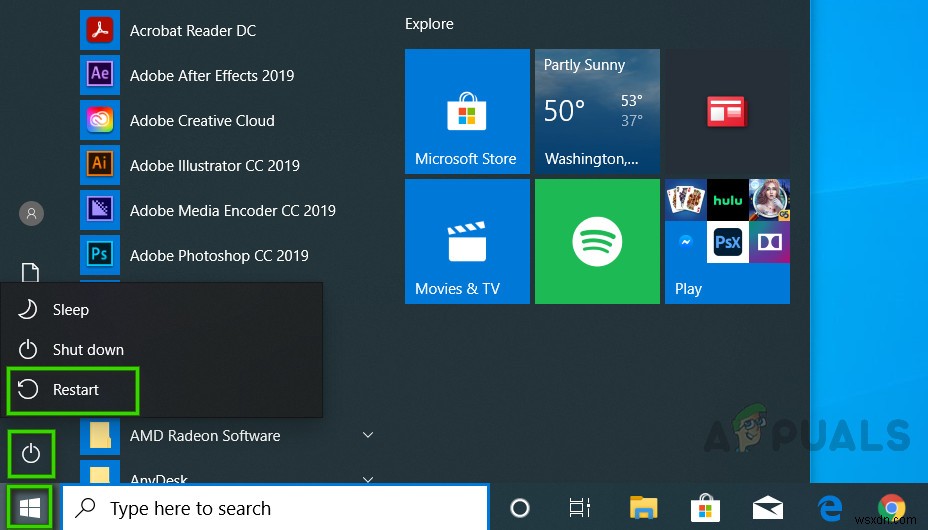Open the game character icon in Play tile
This screenshot has width=928, height=530.
tap(769, 200)
